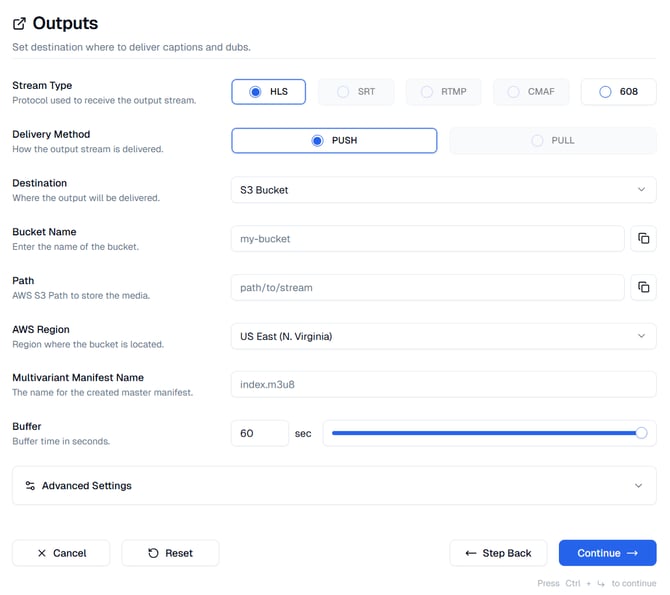Click the Outputs external link icon
Screen dimensions: 670x595
(19, 23)
